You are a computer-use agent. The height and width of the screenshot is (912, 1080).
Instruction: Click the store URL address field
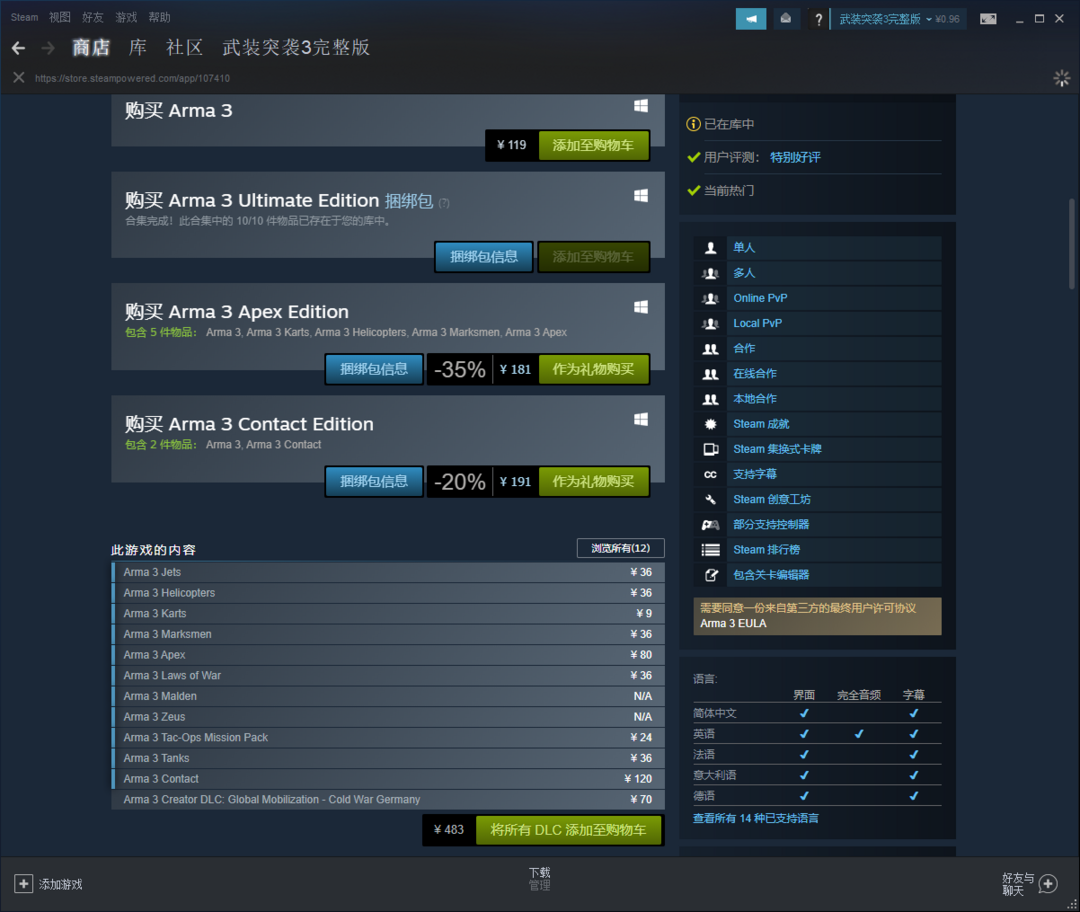[x=132, y=79]
